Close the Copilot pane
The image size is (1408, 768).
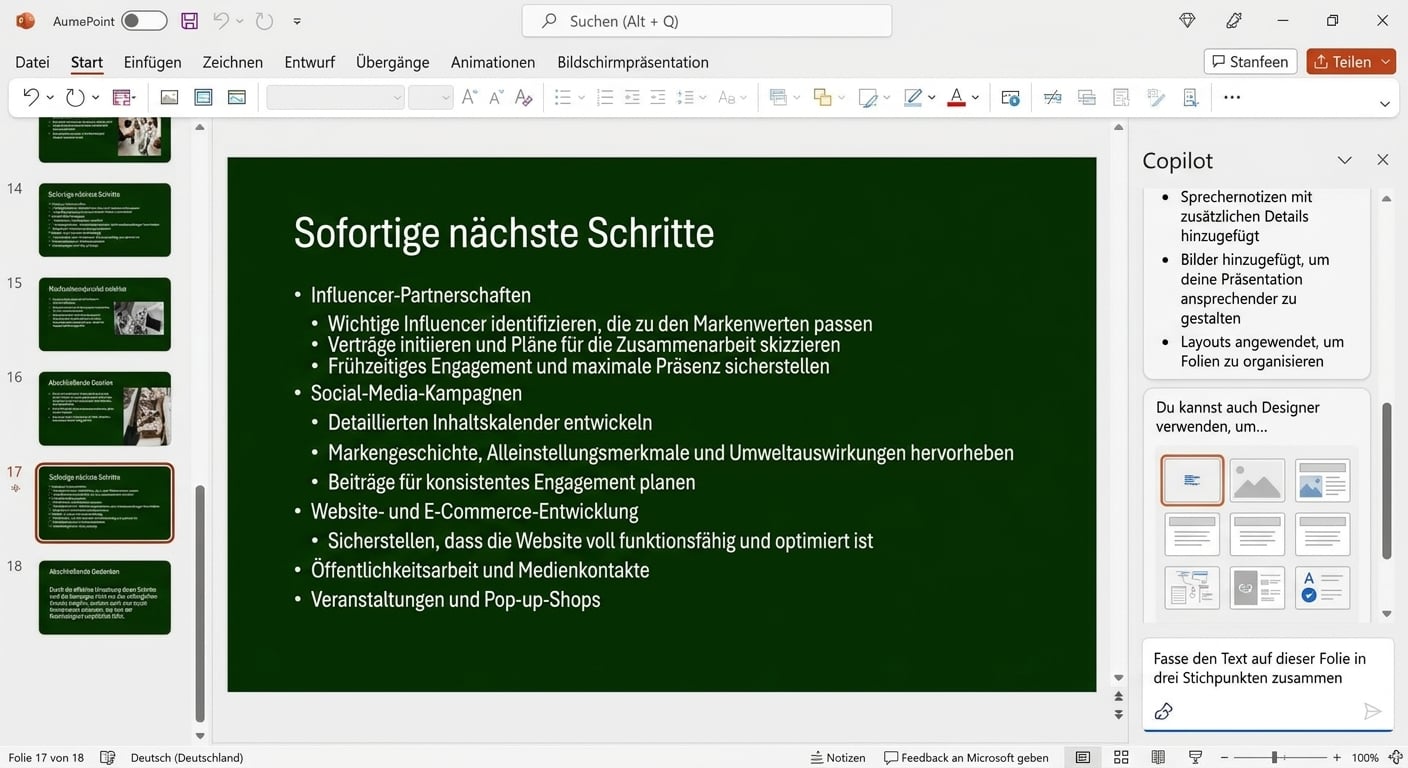pos(1383,160)
